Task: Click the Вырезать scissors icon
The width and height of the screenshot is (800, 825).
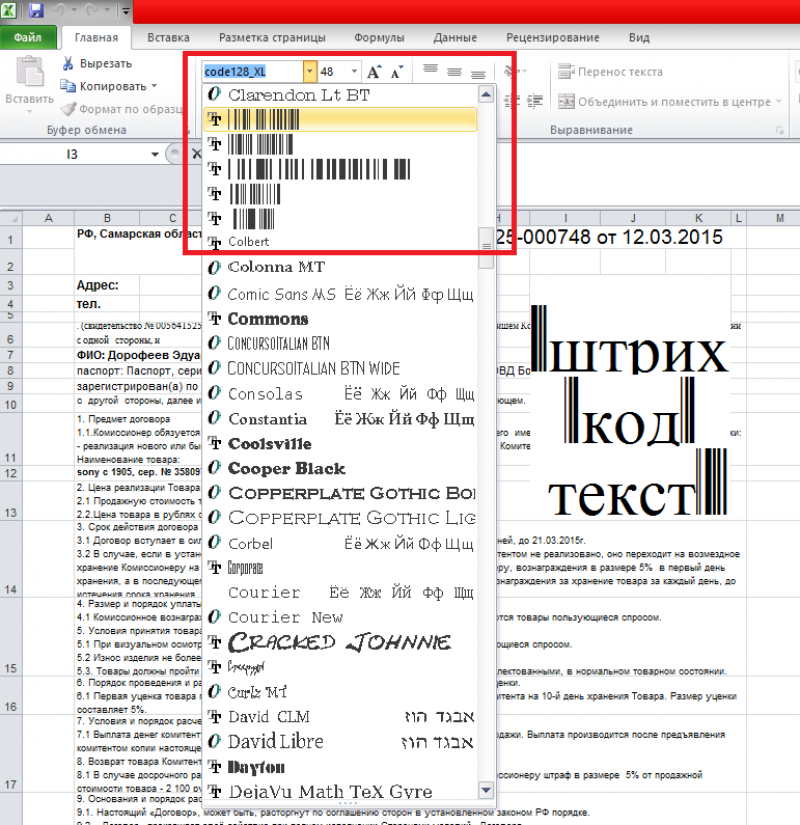Action: tap(67, 64)
